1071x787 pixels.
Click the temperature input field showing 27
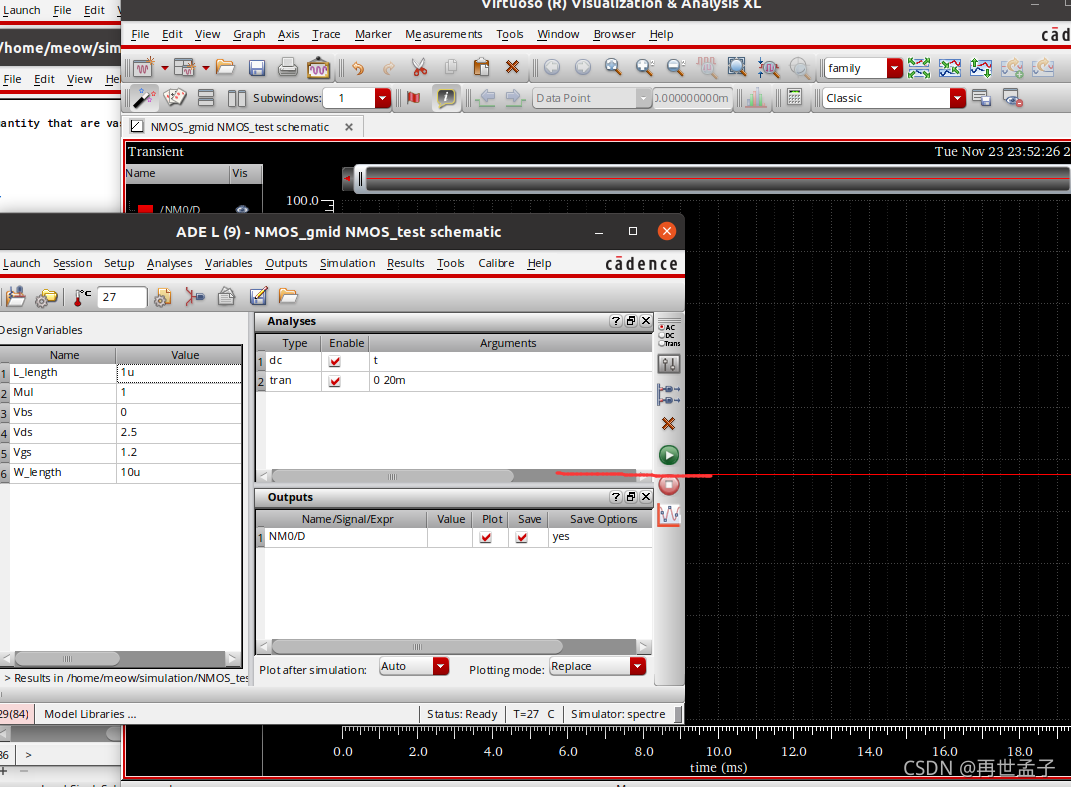pyautogui.click(x=122, y=297)
